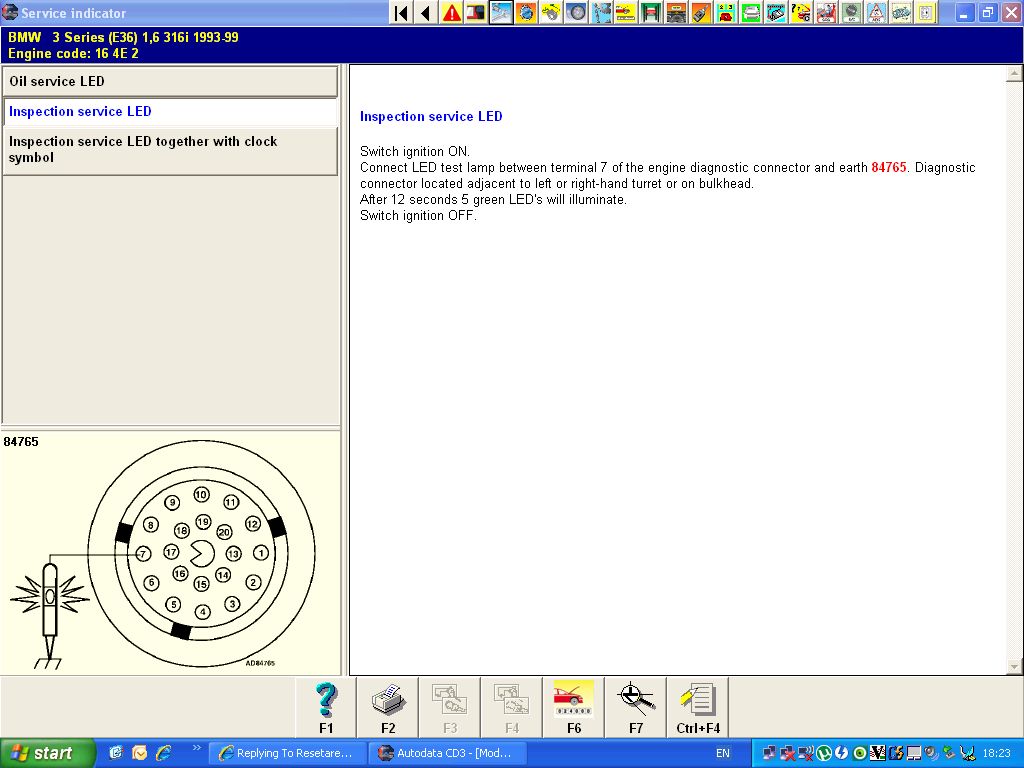Select Inspection service LED together with clock symbol
This screenshot has height=768, width=1024.
pyautogui.click(x=170, y=150)
